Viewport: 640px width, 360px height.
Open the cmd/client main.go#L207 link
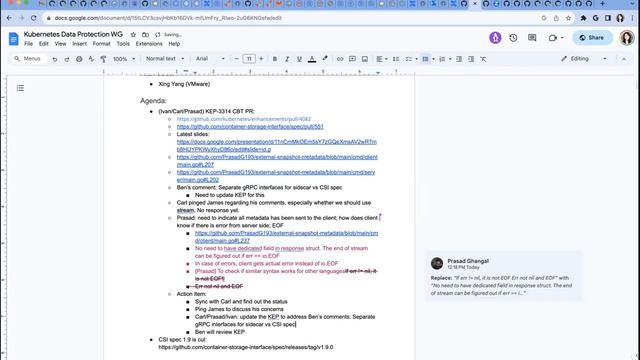277,161
